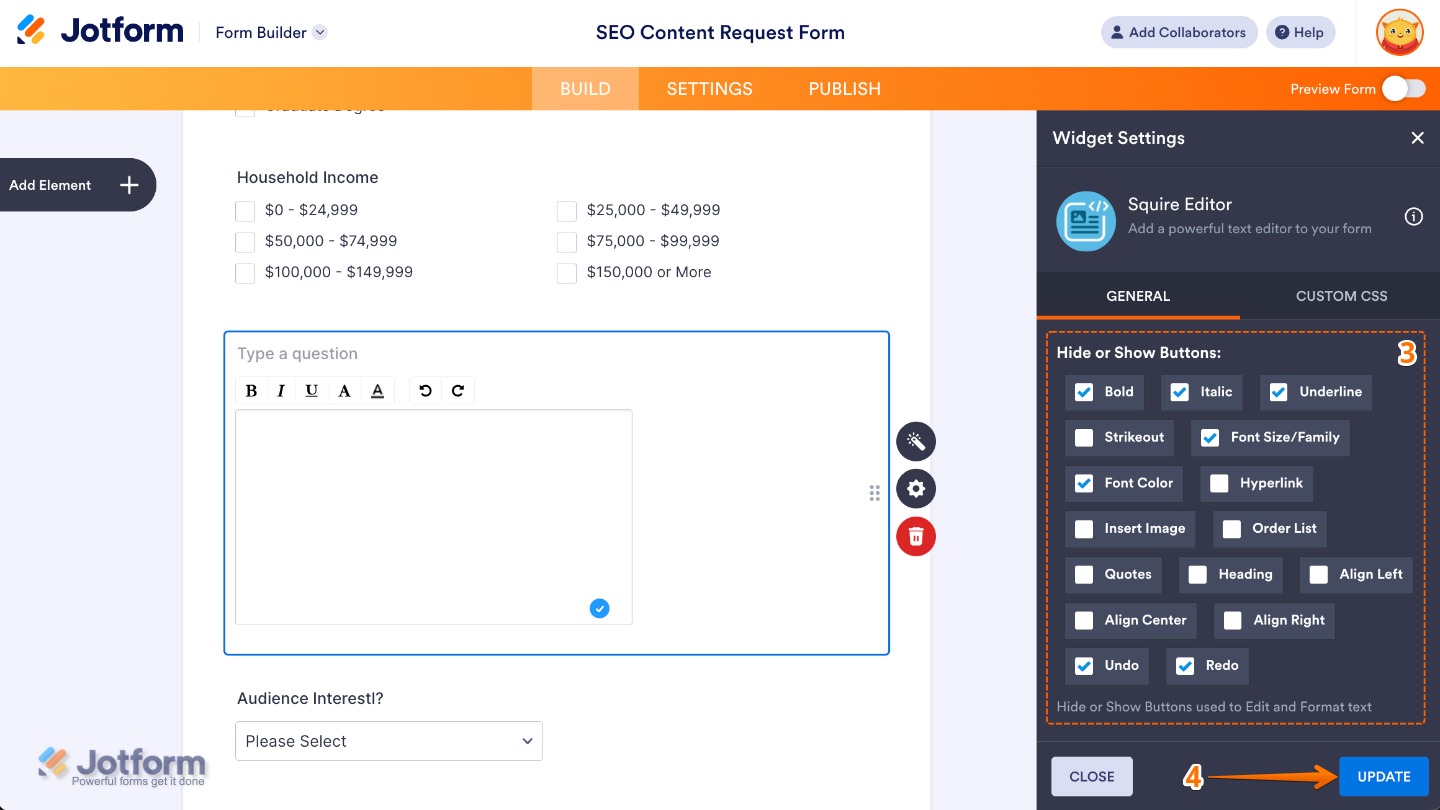Click the editor Redo arrow icon
The width and height of the screenshot is (1440, 810).
[x=458, y=391]
